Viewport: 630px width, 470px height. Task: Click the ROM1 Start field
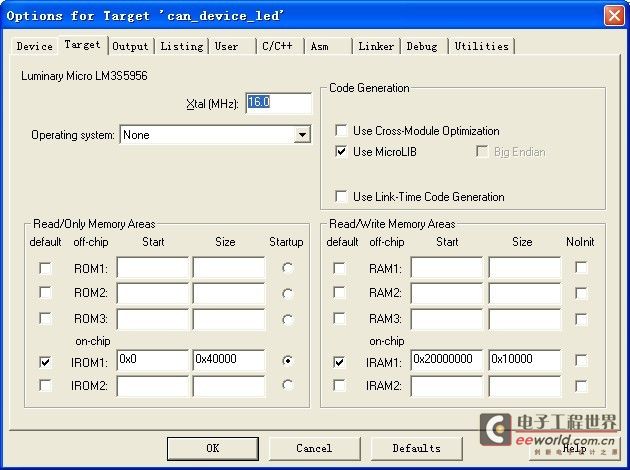click(152, 267)
